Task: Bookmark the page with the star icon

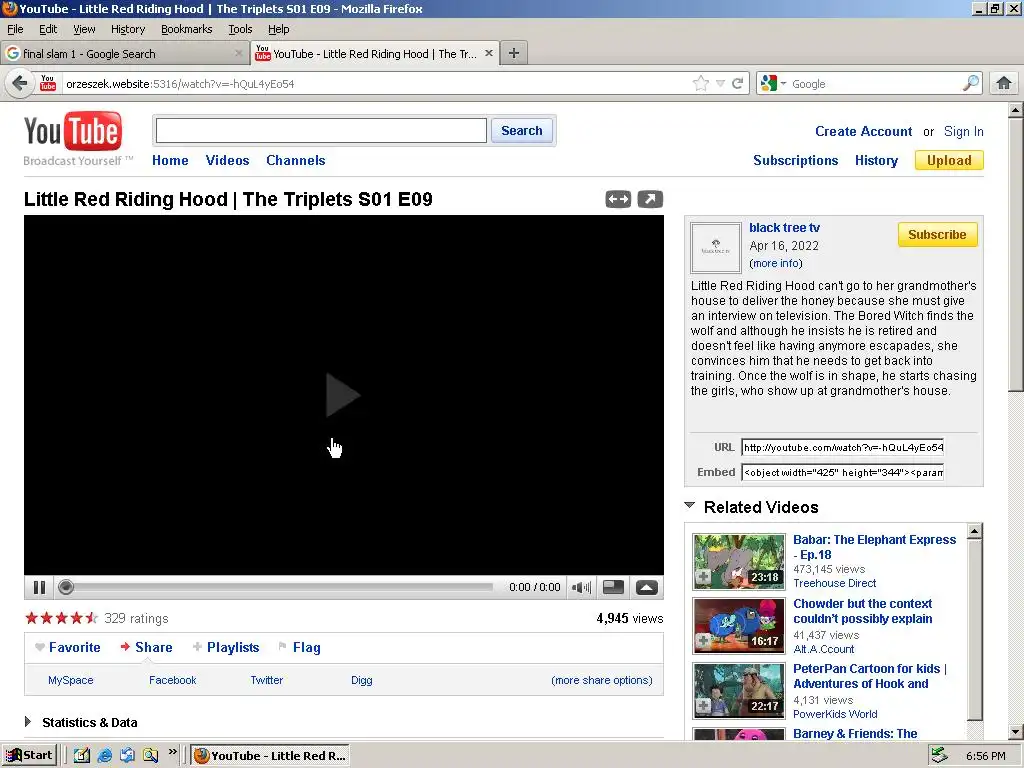Action: pyautogui.click(x=700, y=84)
